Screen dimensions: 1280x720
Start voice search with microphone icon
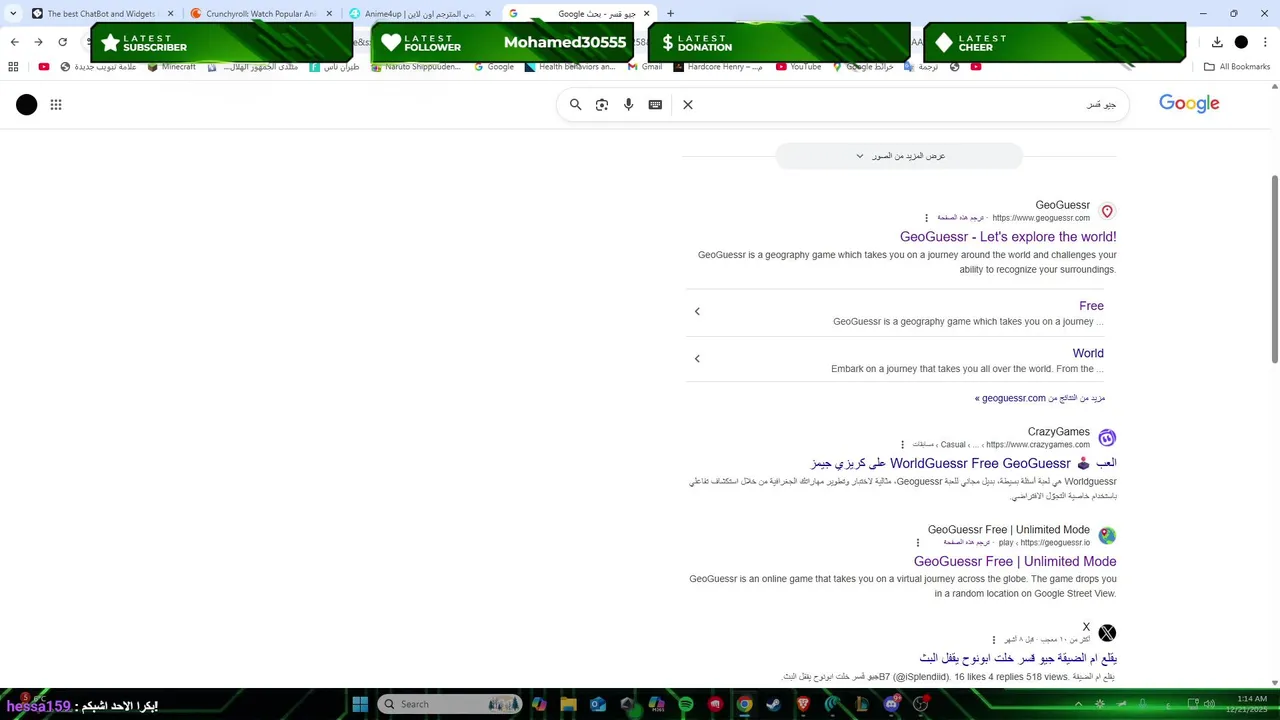click(x=629, y=104)
